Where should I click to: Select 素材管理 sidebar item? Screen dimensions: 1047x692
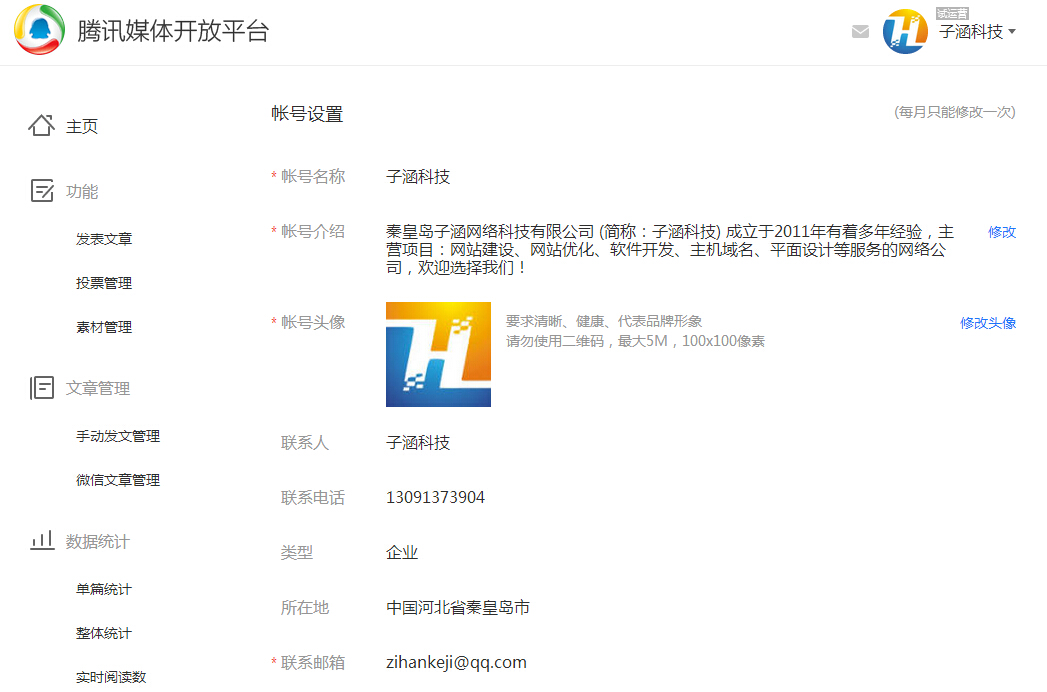click(x=104, y=327)
